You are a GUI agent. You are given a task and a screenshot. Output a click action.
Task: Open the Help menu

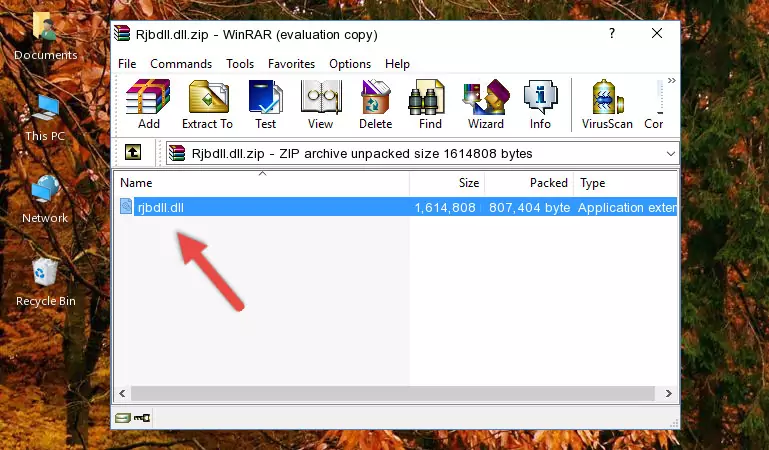[x=397, y=64]
